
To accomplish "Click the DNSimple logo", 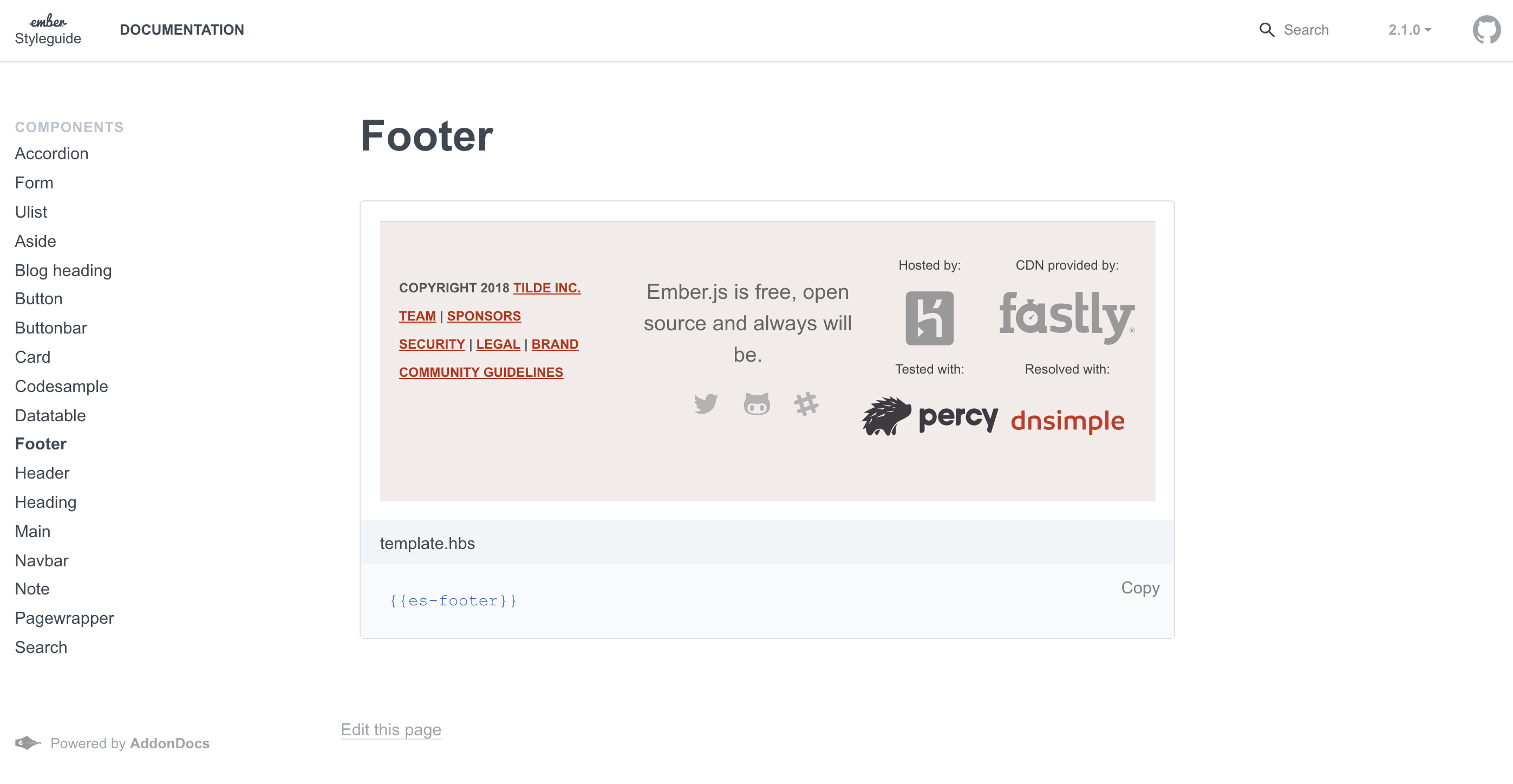I will coord(1067,421).
